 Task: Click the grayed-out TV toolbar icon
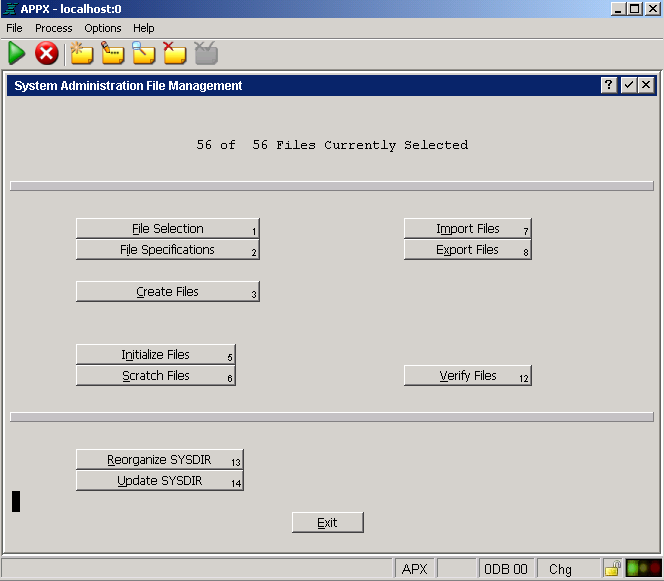point(205,53)
